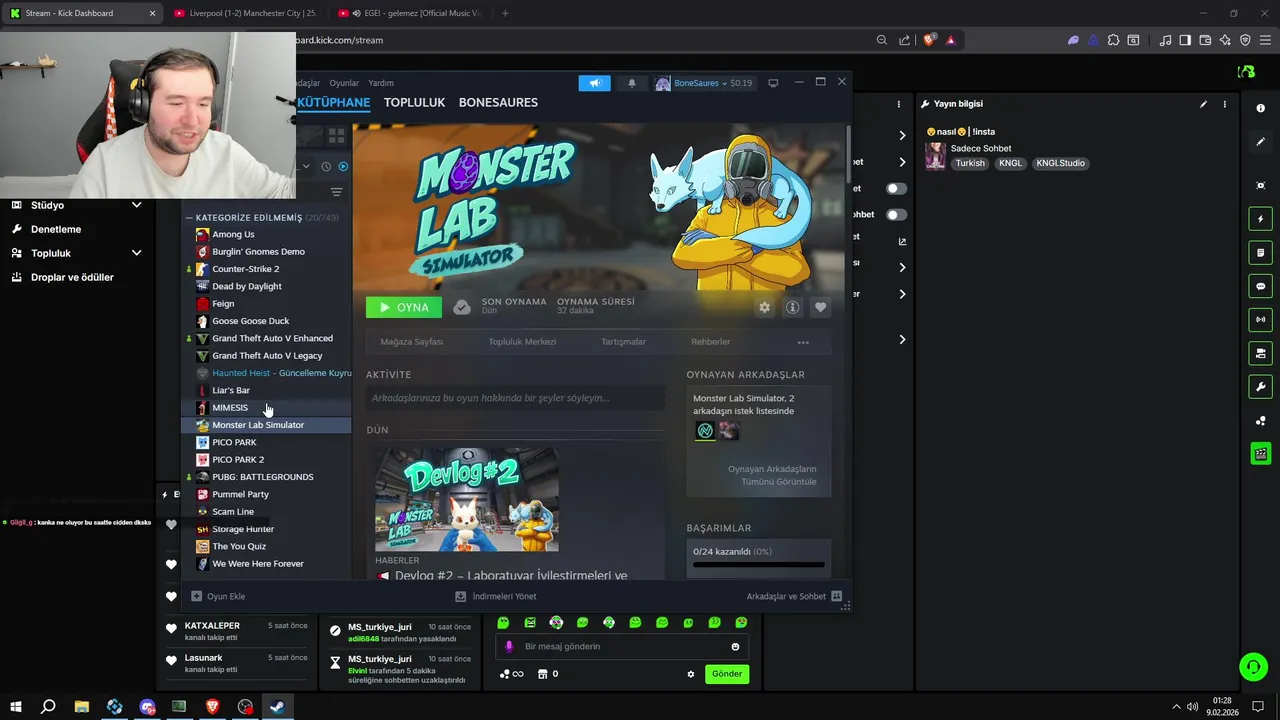Switch to Liverpool vs Manchester City browser tab
The image size is (1280, 720).
tap(245, 13)
